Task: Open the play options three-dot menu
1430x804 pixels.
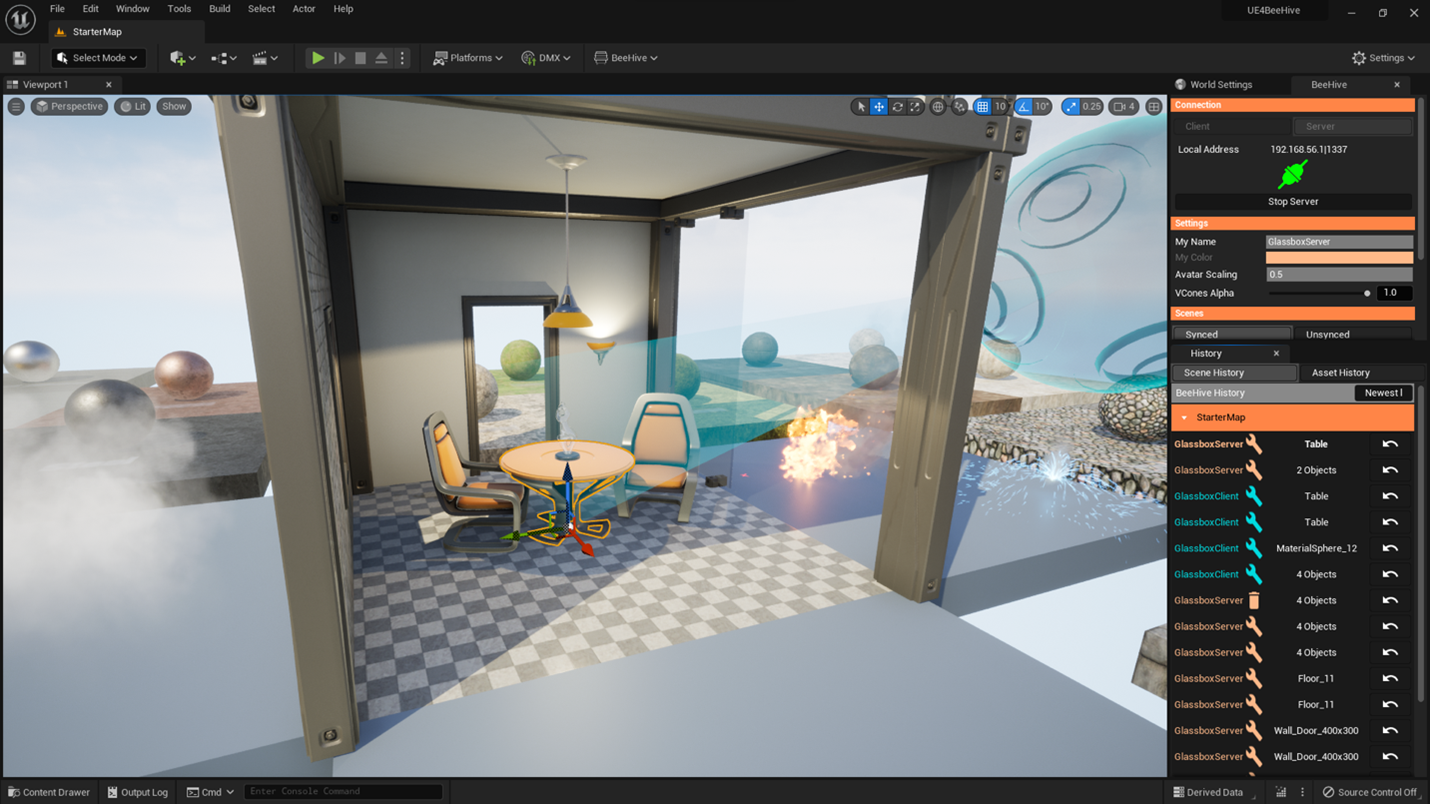Action: 402,58
